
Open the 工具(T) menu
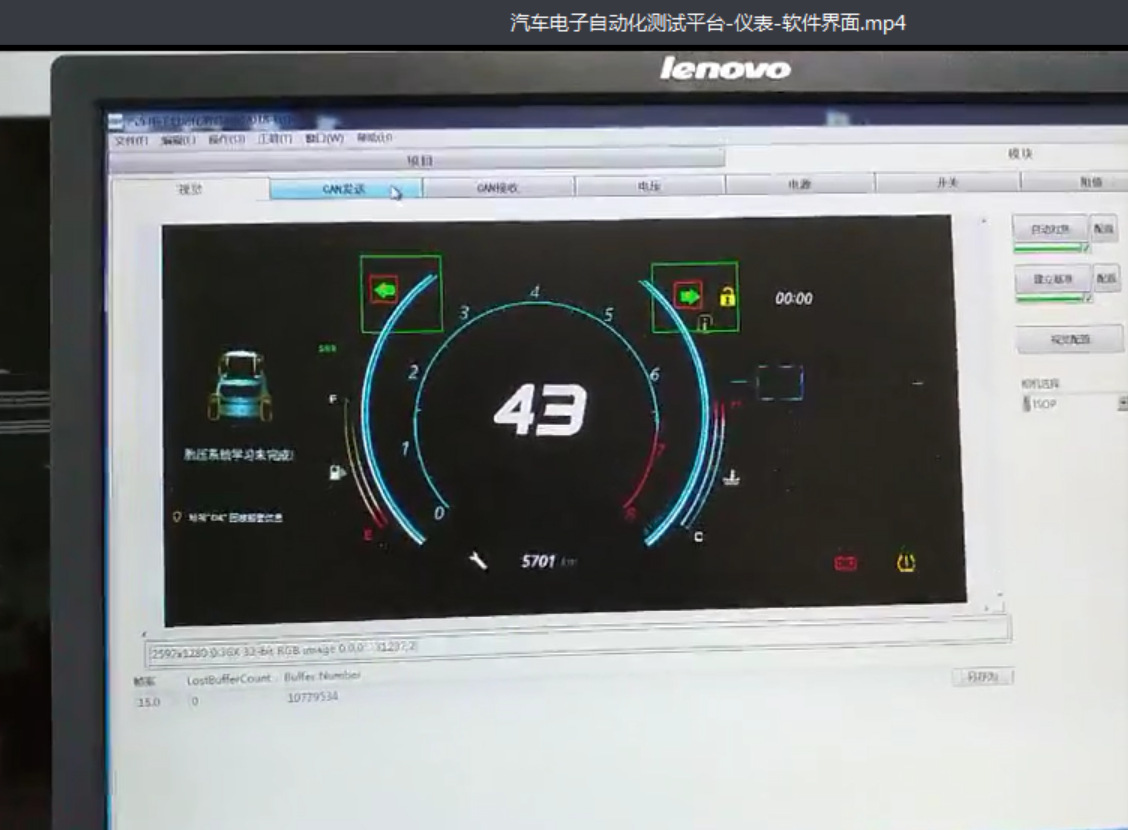coord(275,139)
